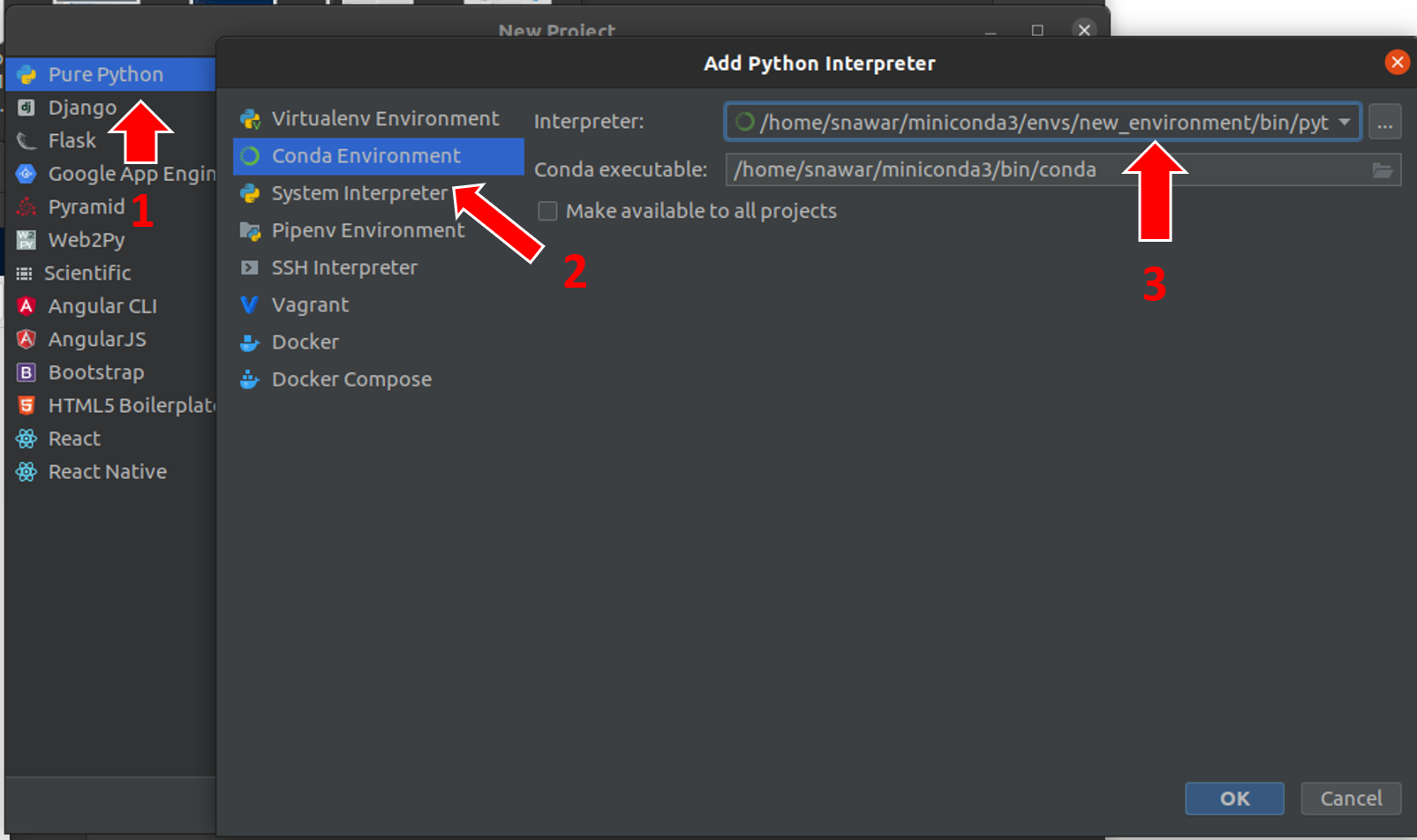Image resolution: width=1417 pixels, height=840 pixels.
Task: Click the Bootstrap icon
Action: click(26, 372)
